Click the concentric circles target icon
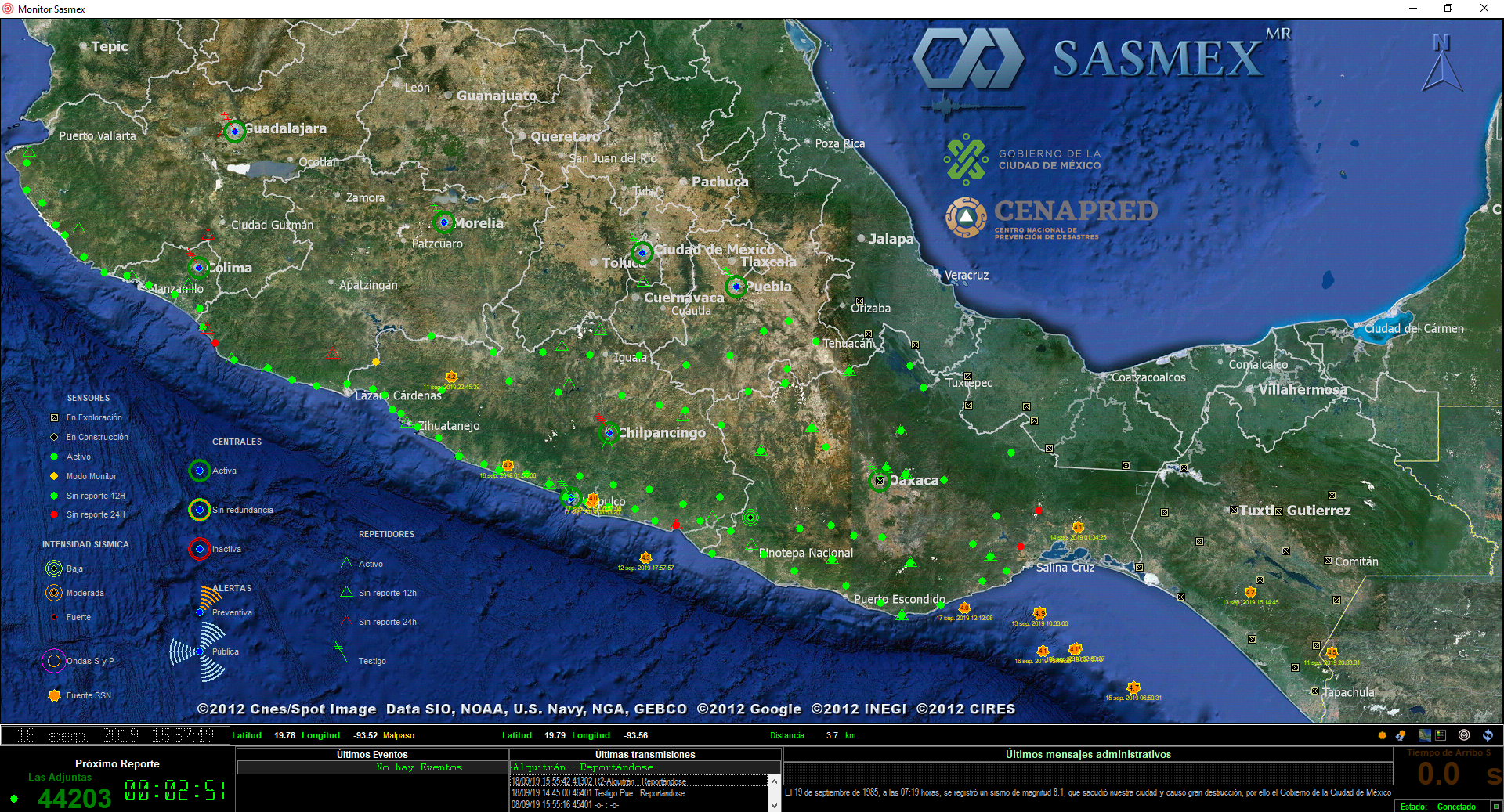Viewport: 1504px width, 812px height. tap(1464, 735)
